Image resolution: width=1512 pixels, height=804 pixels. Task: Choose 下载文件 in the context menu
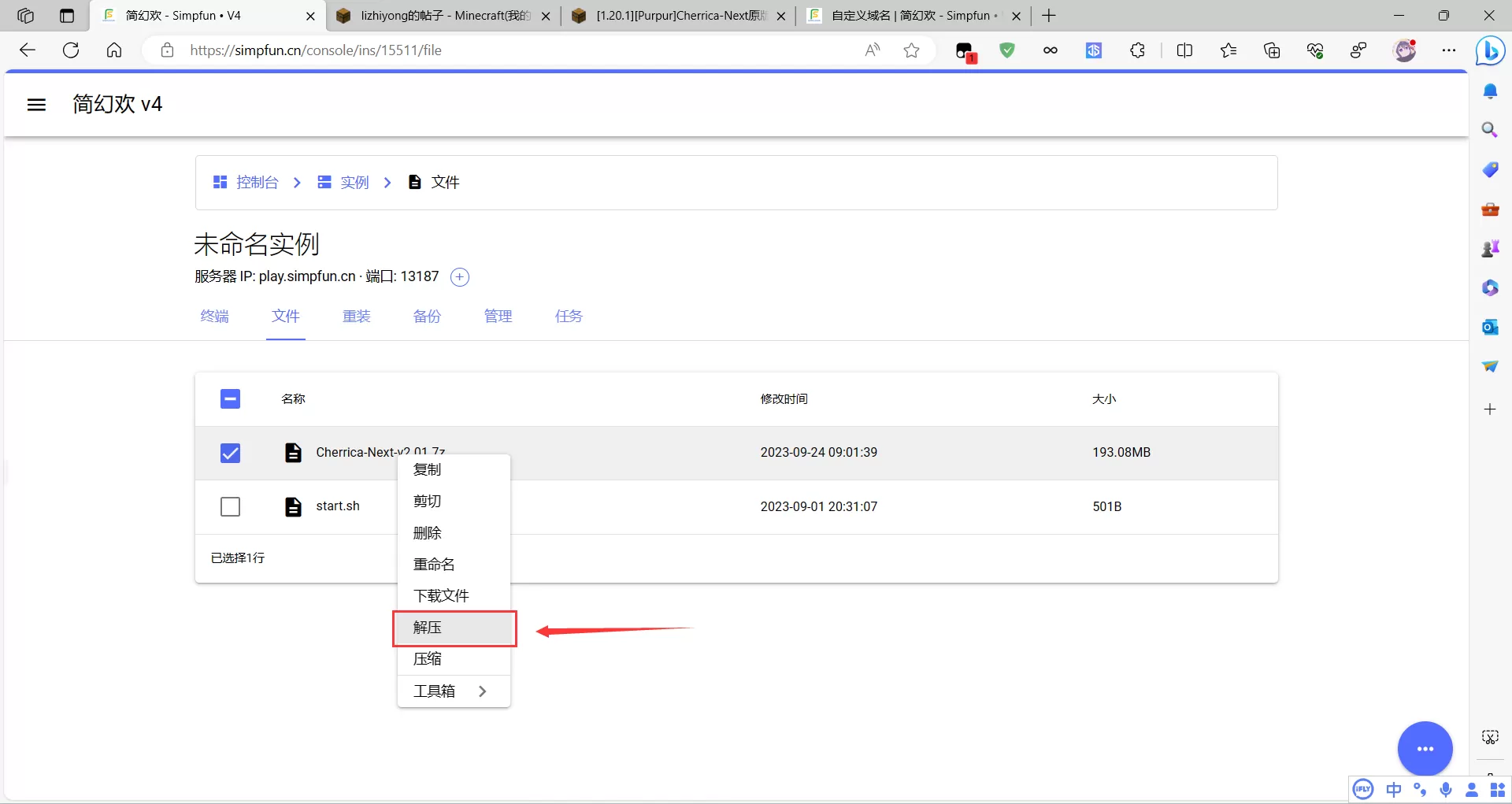[441, 596]
